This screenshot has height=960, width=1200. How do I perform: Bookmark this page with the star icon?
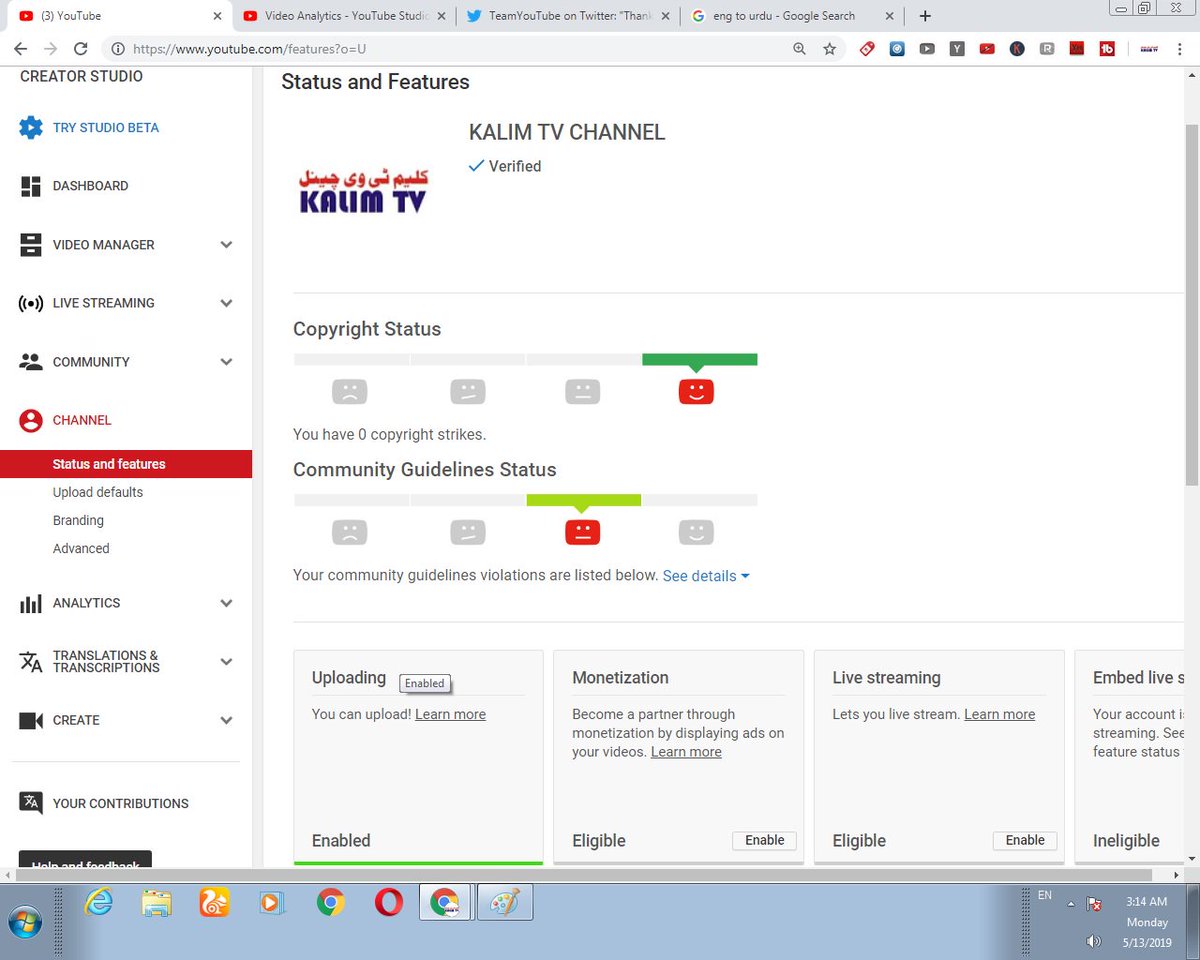[829, 48]
